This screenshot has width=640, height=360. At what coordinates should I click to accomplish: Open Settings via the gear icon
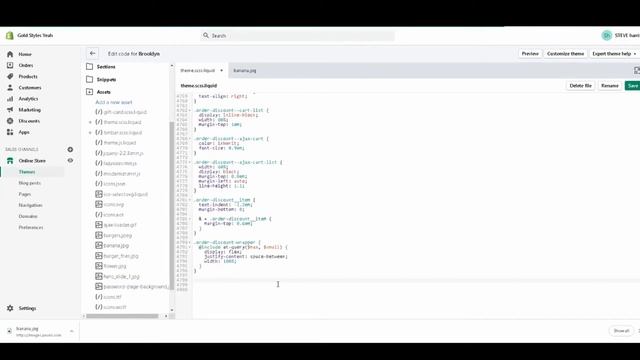pos(10,308)
